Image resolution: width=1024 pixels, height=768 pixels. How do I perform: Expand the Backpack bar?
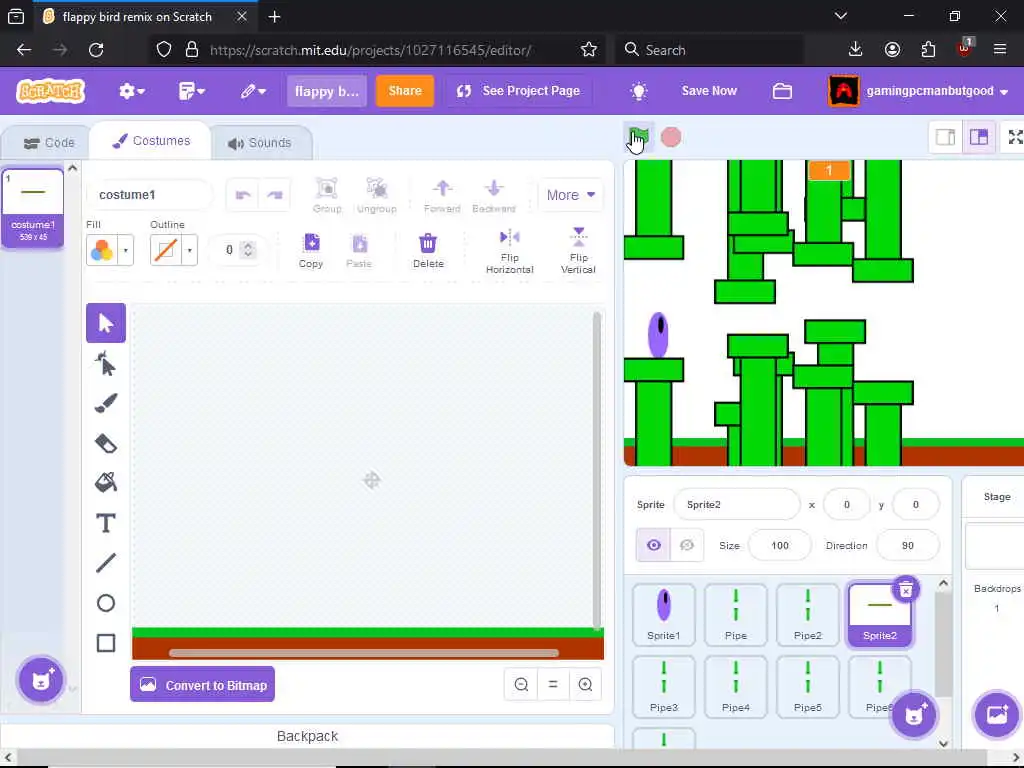pos(307,736)
